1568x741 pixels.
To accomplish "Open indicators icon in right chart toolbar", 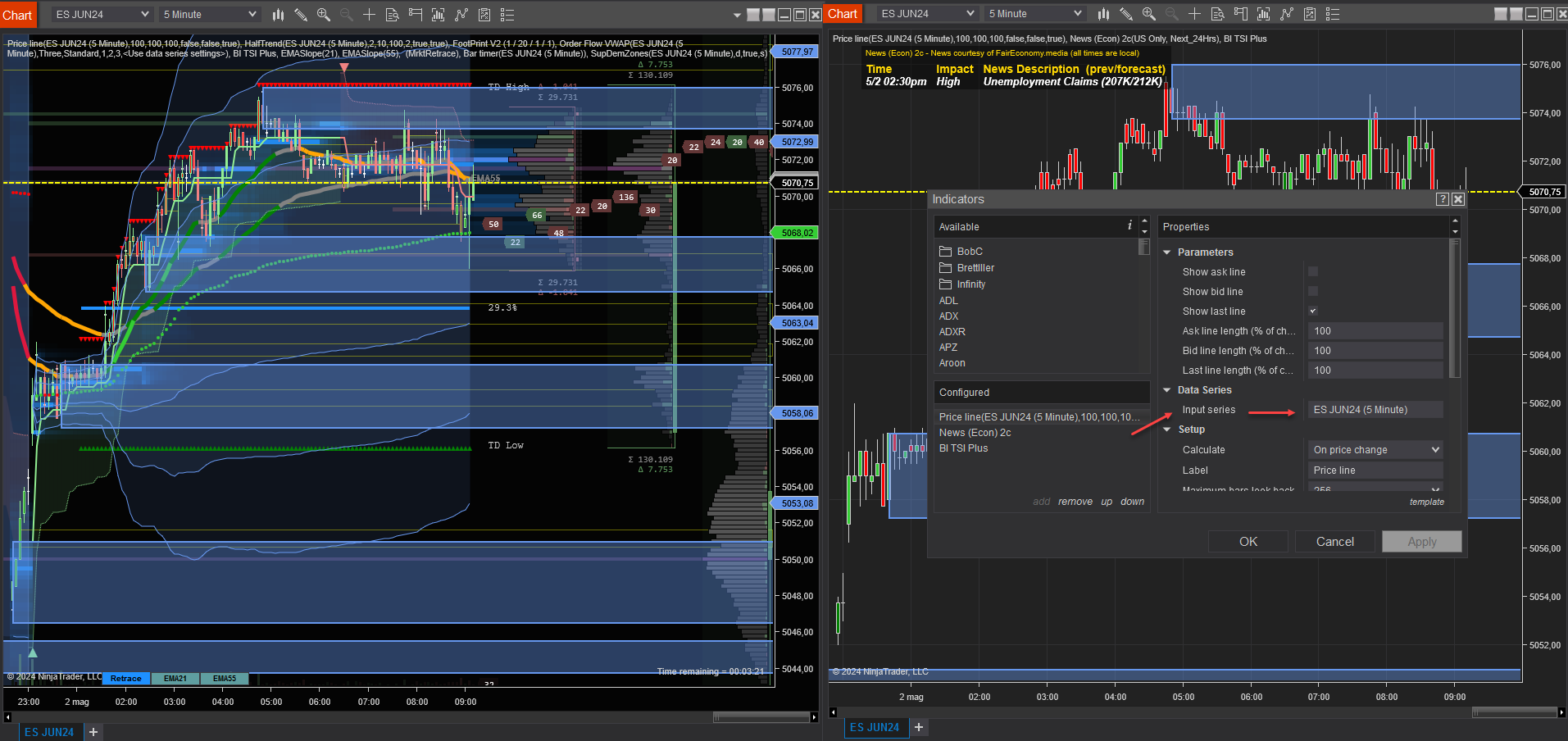I will pyautogui.click(x=1287, y=14).
